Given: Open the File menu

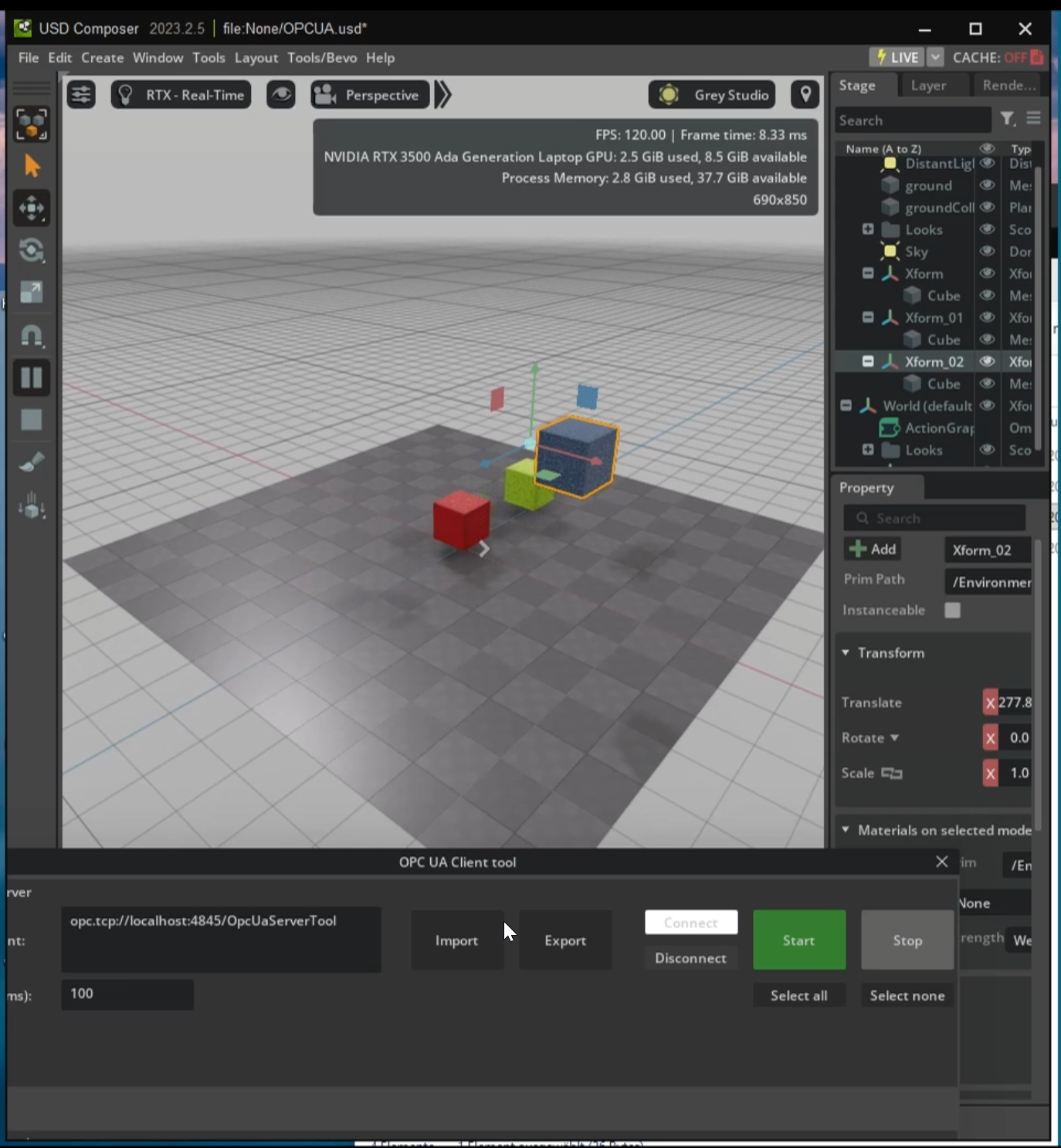Looking at the screenshot, I should 29,58.
